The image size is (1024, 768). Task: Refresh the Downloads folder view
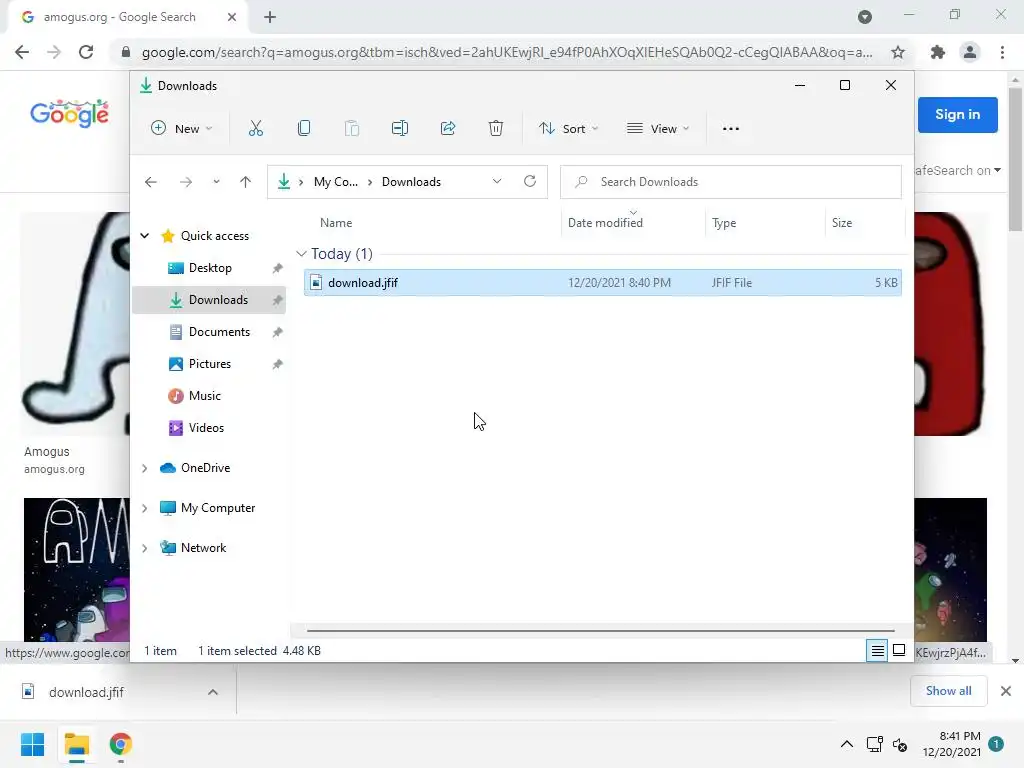(x=530, y=182)
